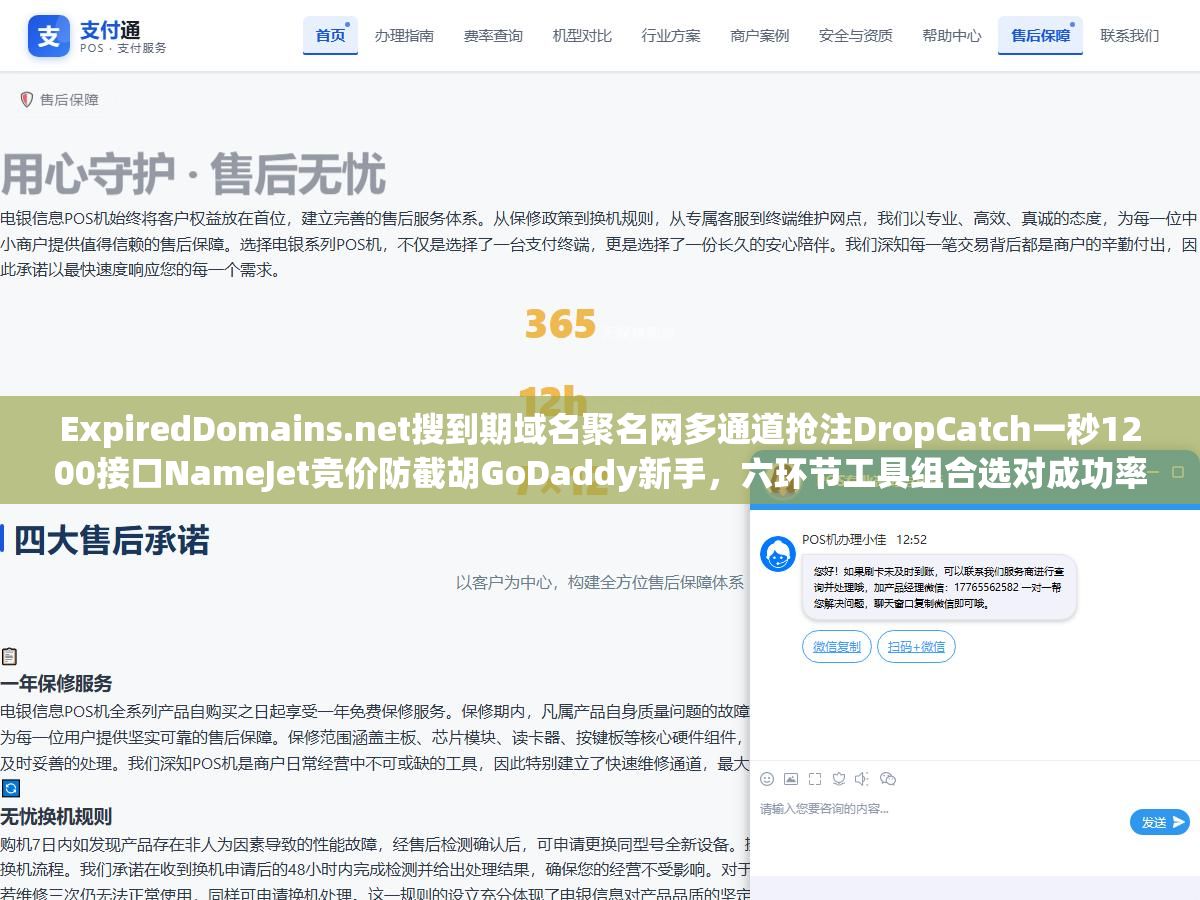The image size is (1200, 900).
Task: Click the 小佳 agent avatar
Action: coord(778,554)
